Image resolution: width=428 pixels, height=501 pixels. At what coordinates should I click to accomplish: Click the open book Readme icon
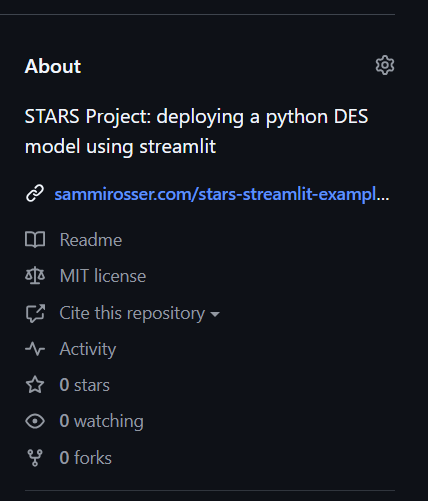(x=35, y=240)
